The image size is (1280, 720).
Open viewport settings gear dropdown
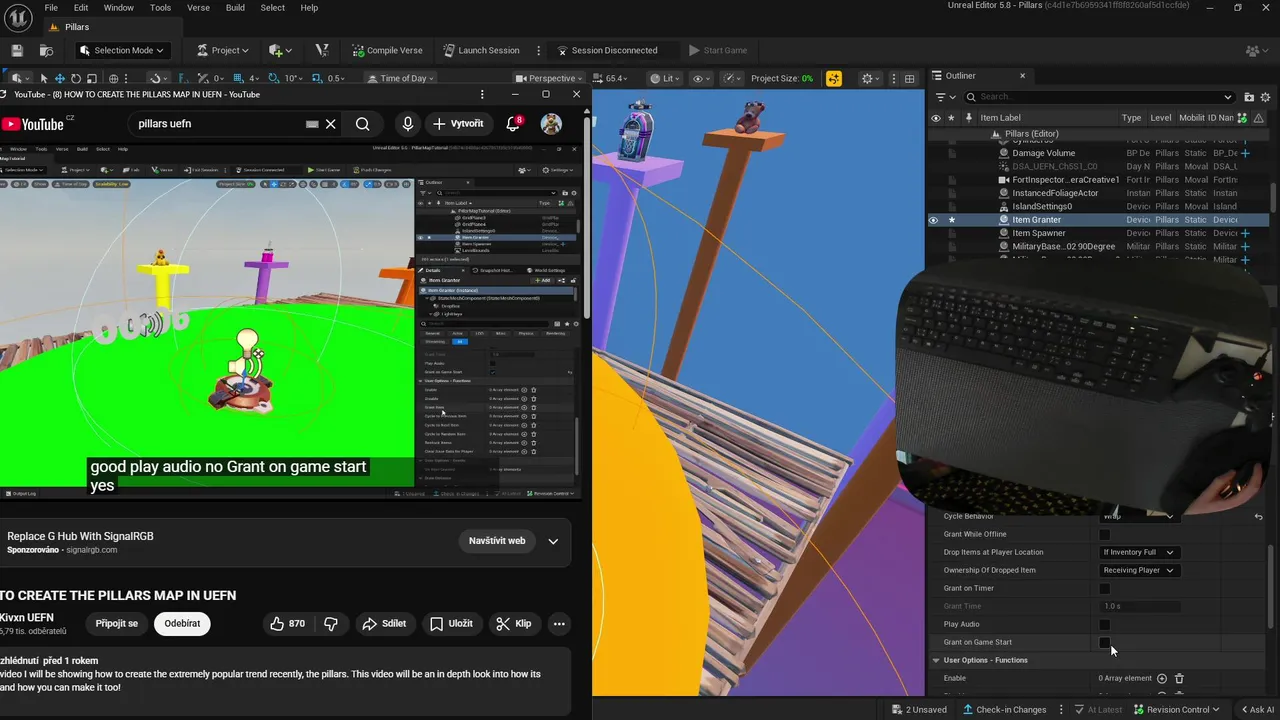(x=871, y=78)
